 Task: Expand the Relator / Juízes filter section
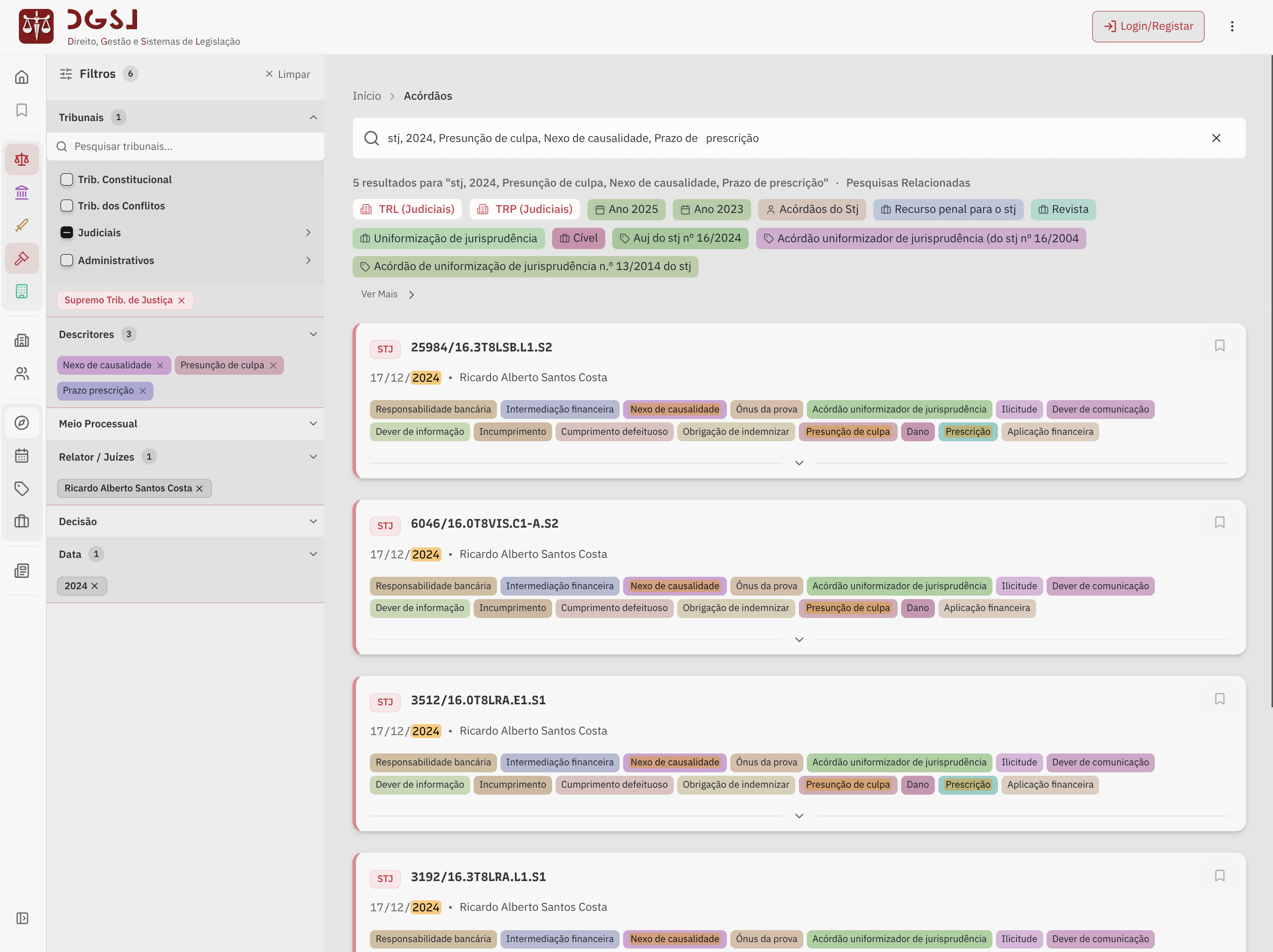coord(313,457)
